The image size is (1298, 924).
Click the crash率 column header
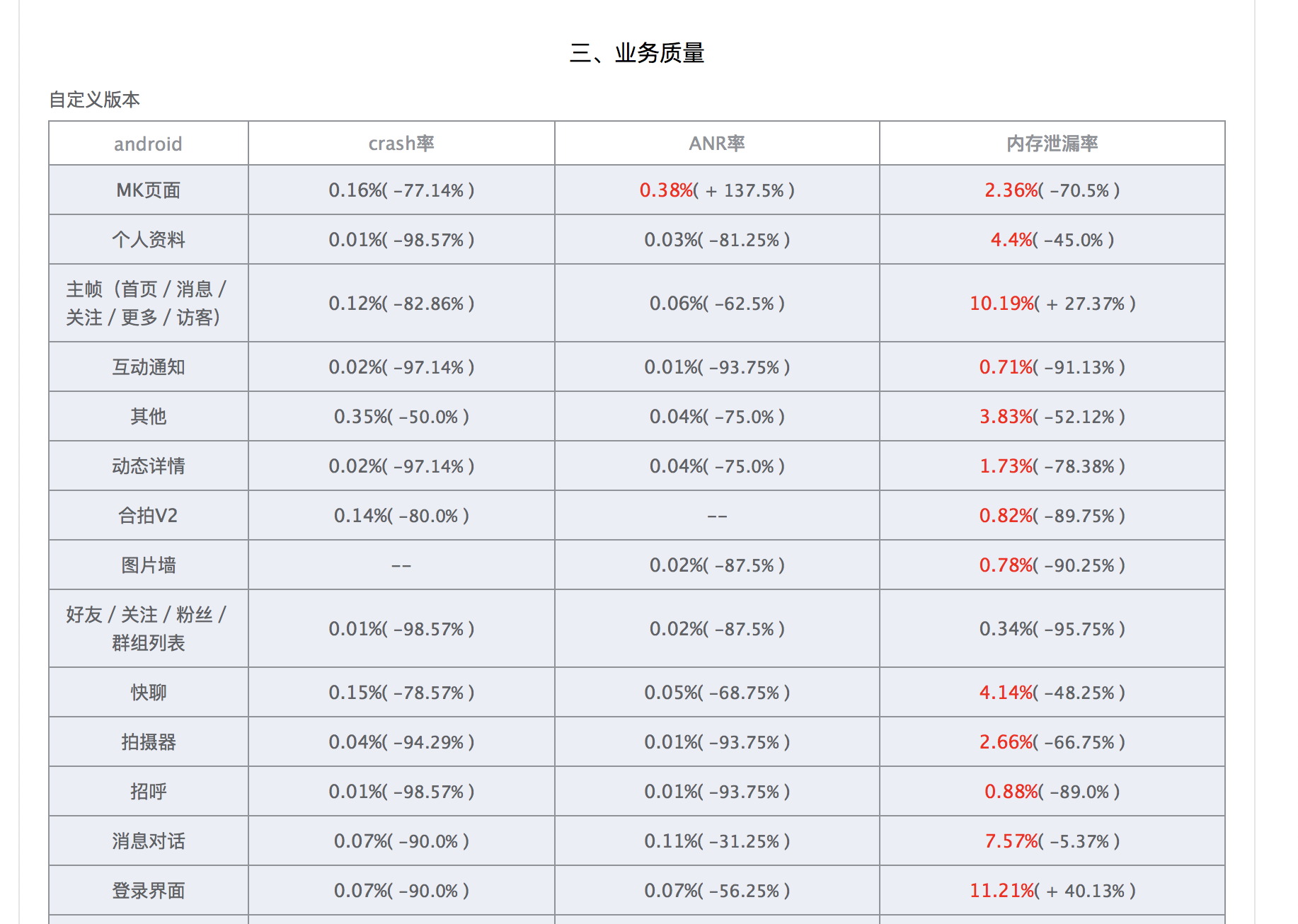point(401,144)
